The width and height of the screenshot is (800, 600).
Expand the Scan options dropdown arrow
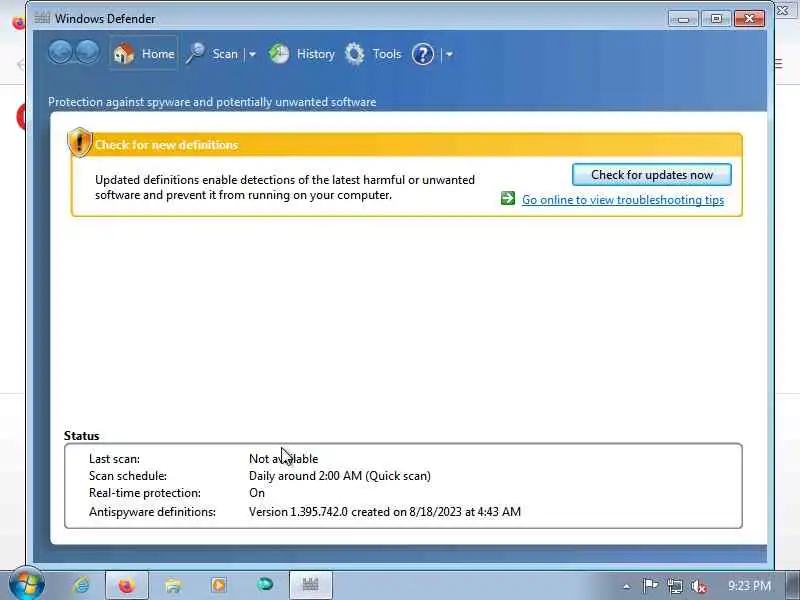252,54
